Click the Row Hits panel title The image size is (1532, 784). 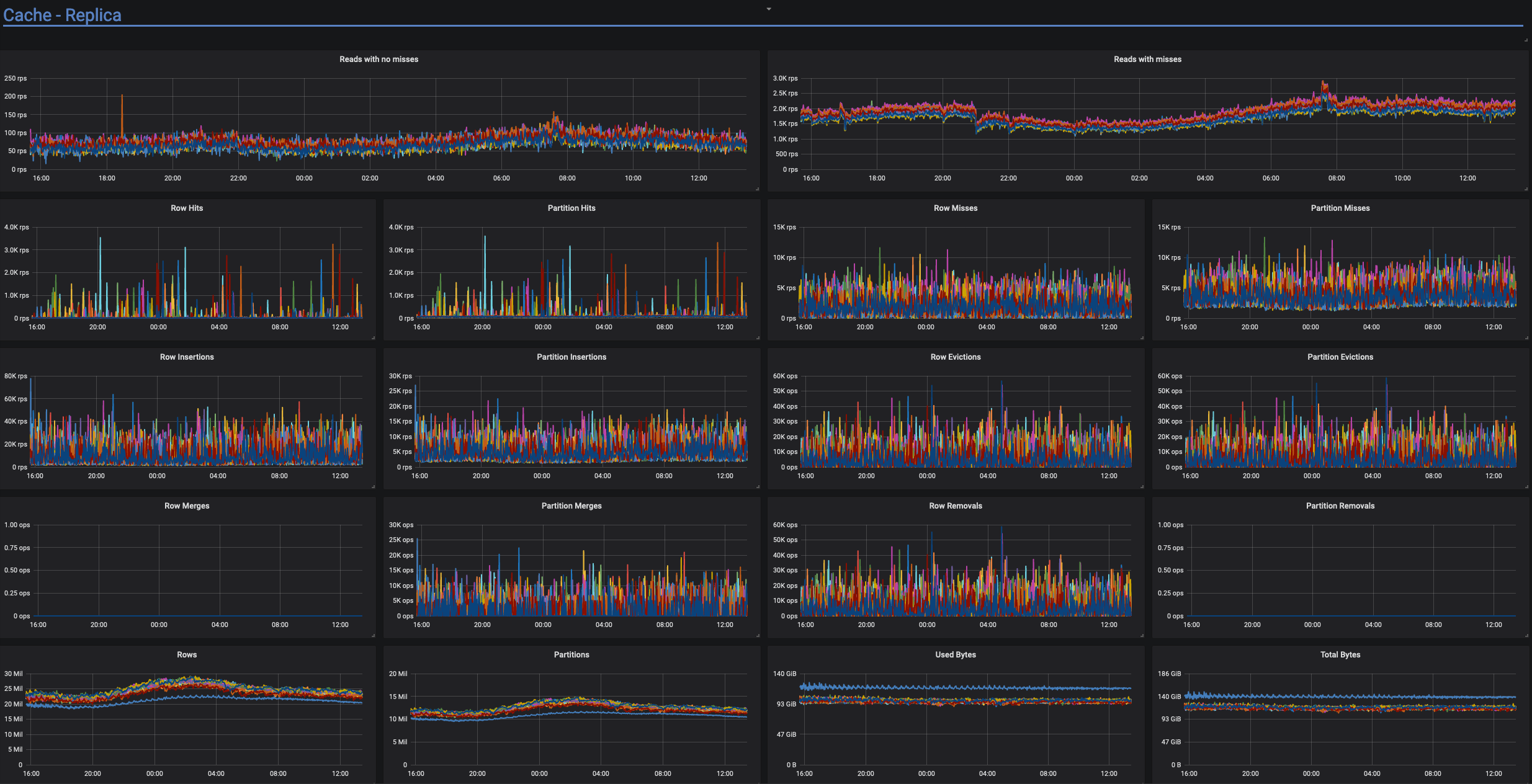point(187,208)
